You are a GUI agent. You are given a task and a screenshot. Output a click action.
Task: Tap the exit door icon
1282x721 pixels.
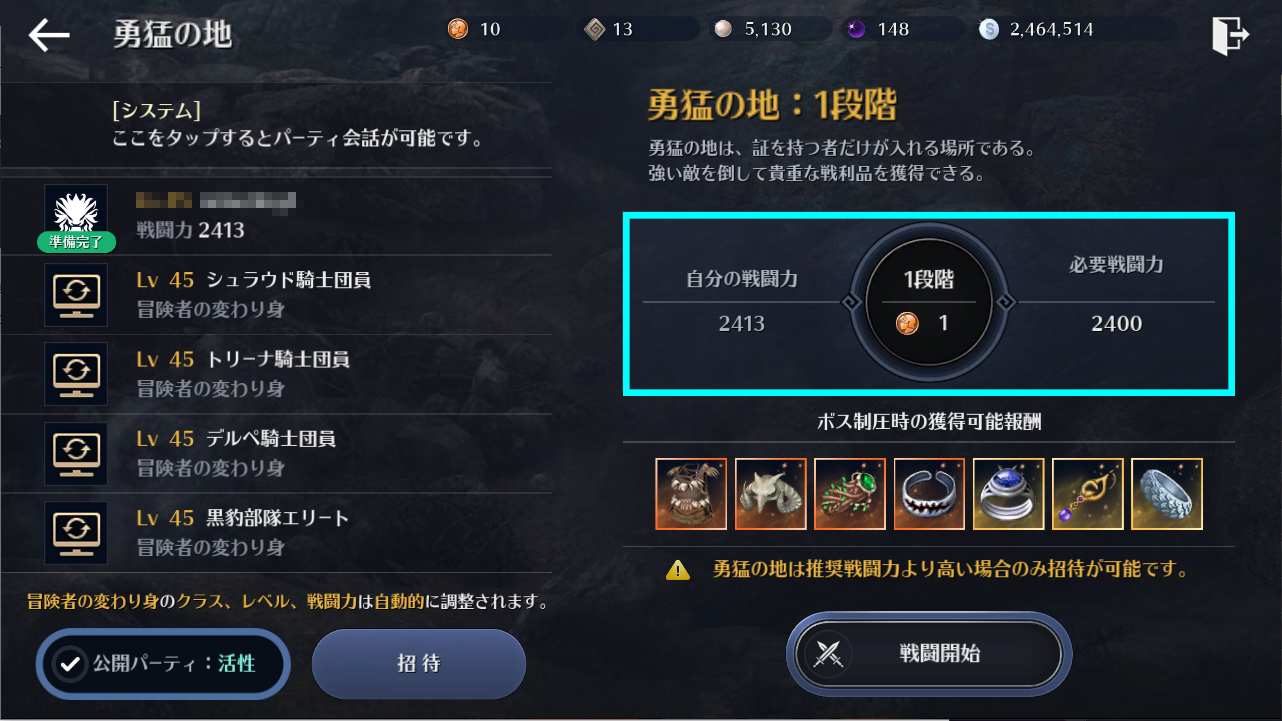tap(1229, 35)
